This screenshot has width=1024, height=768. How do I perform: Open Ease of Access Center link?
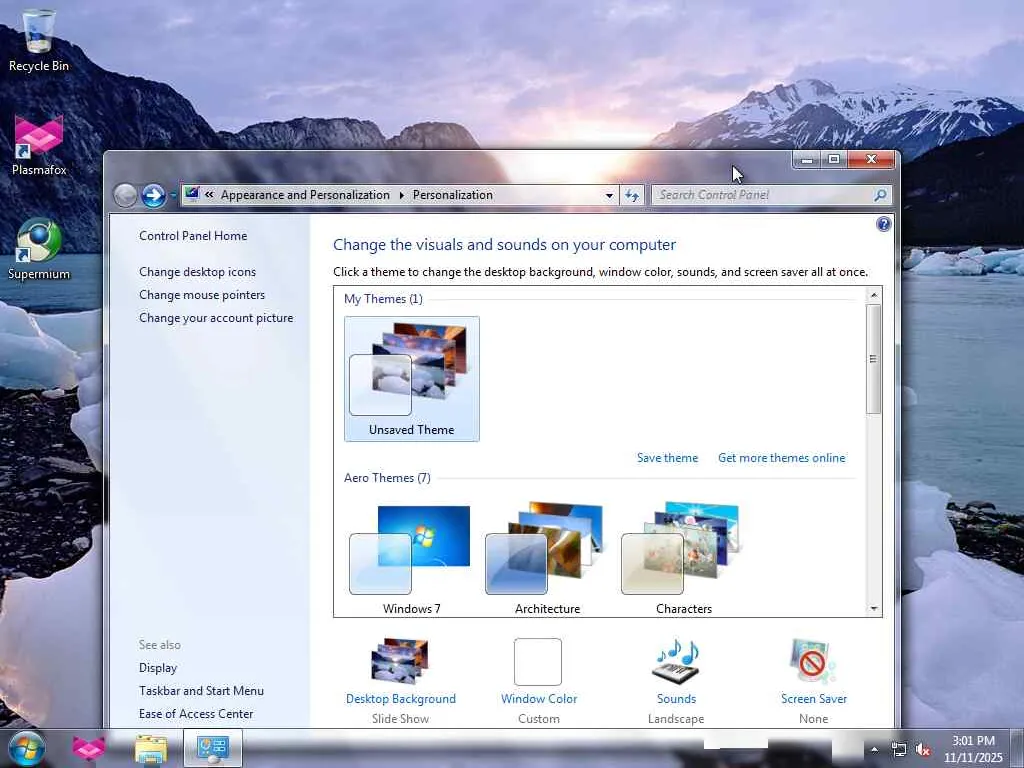pyautogui.click(x=196, y=714)
